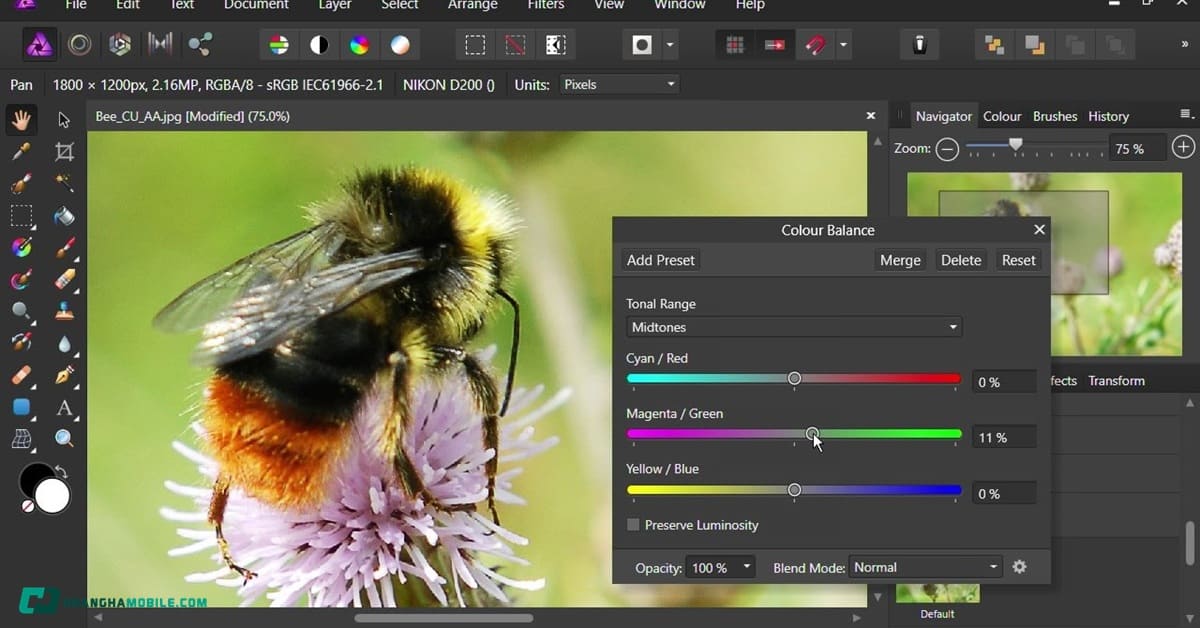Open the Export Persona
The image size is (1200, 628).
point(200,44)
